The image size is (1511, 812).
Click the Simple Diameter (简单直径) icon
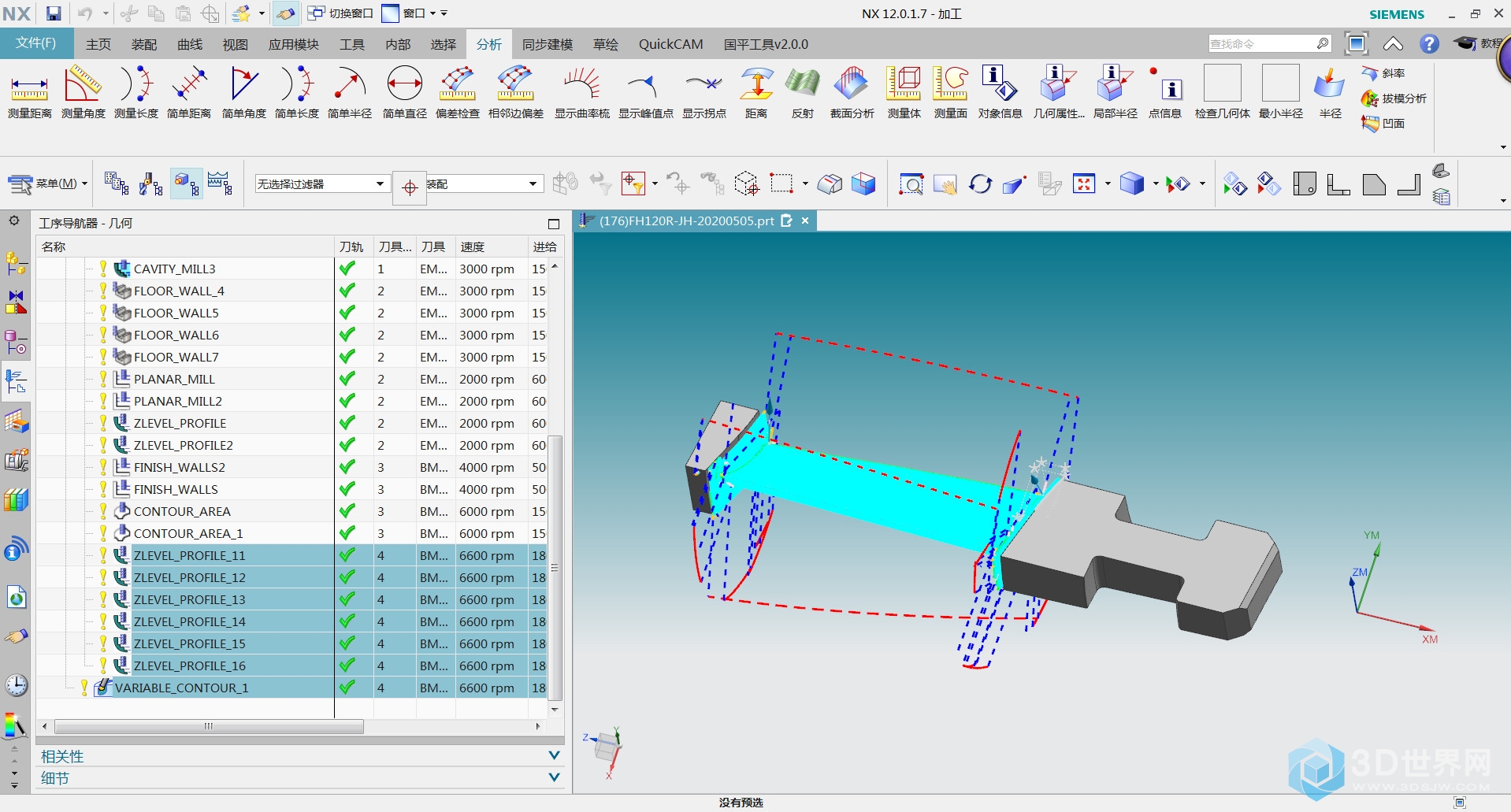pos(404,93)
